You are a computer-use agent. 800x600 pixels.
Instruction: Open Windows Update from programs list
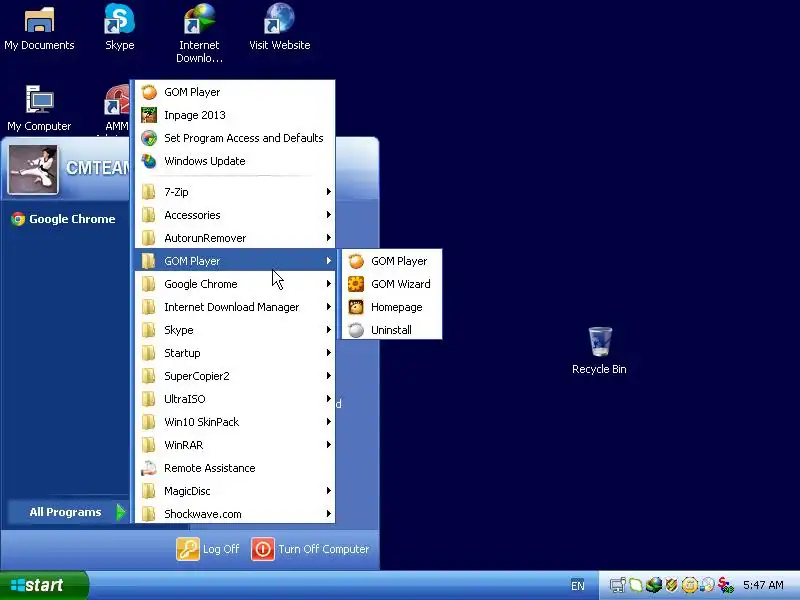pyautogui.click(x=235, y=161)
